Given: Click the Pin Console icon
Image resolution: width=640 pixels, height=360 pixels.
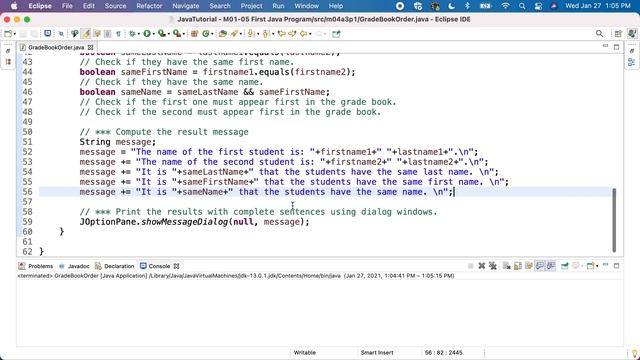Looking at the screenshot, I should pyautogui.click(x=565, y=266).
